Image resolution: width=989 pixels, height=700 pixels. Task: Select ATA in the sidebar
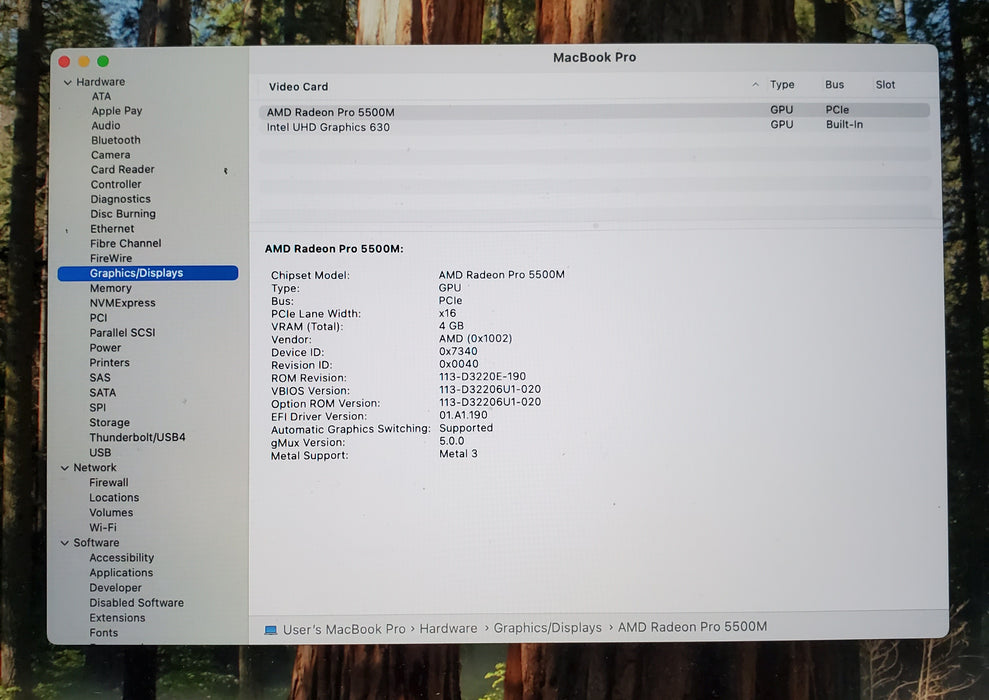pyautogui.click(x=101, y=96)
